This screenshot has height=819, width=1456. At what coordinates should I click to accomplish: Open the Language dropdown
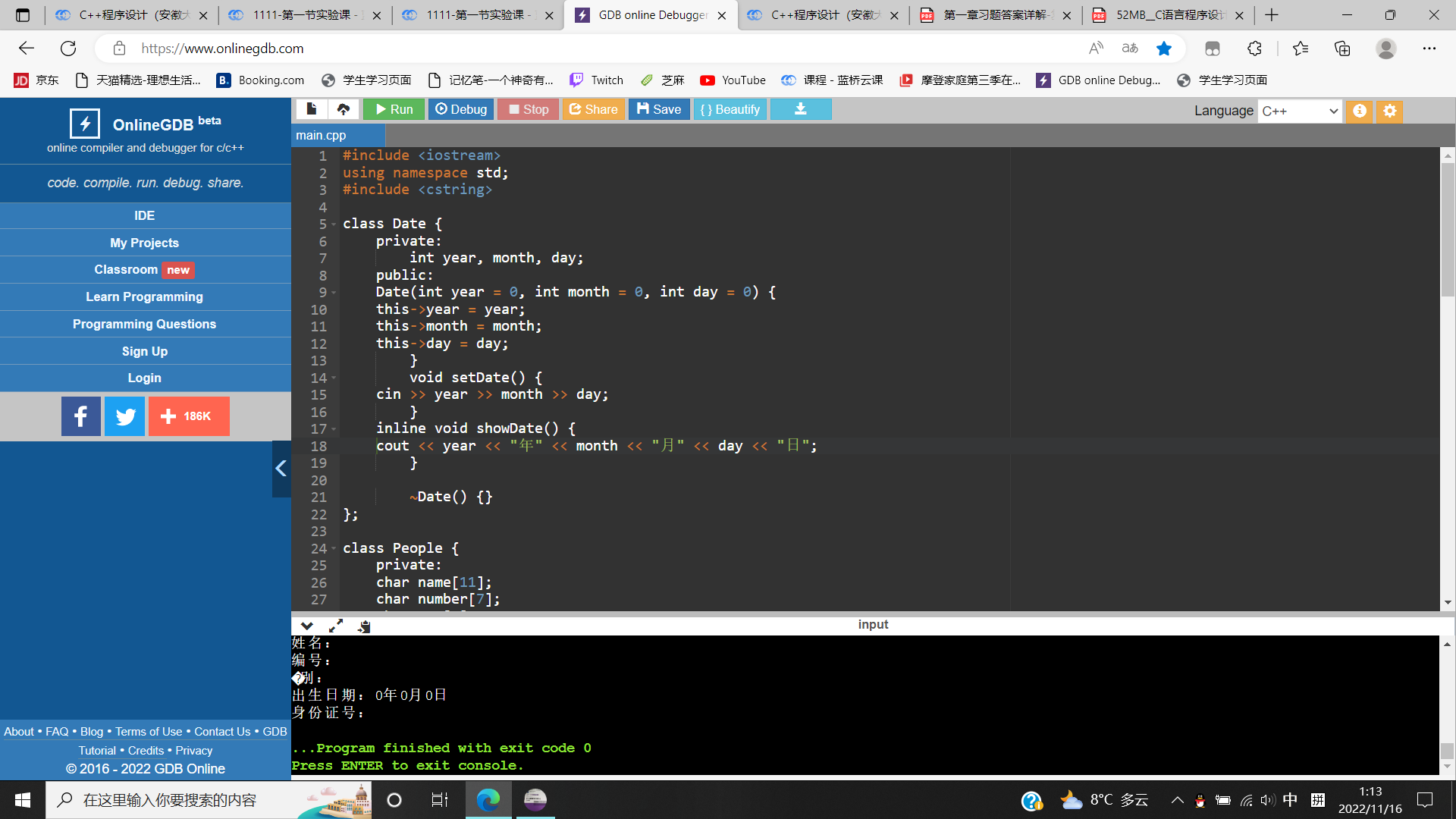1300,111
